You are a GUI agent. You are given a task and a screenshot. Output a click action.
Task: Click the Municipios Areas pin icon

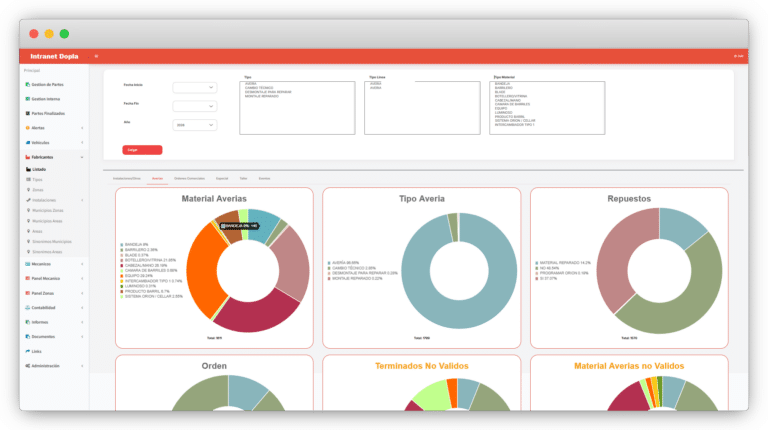coord(28,221)
